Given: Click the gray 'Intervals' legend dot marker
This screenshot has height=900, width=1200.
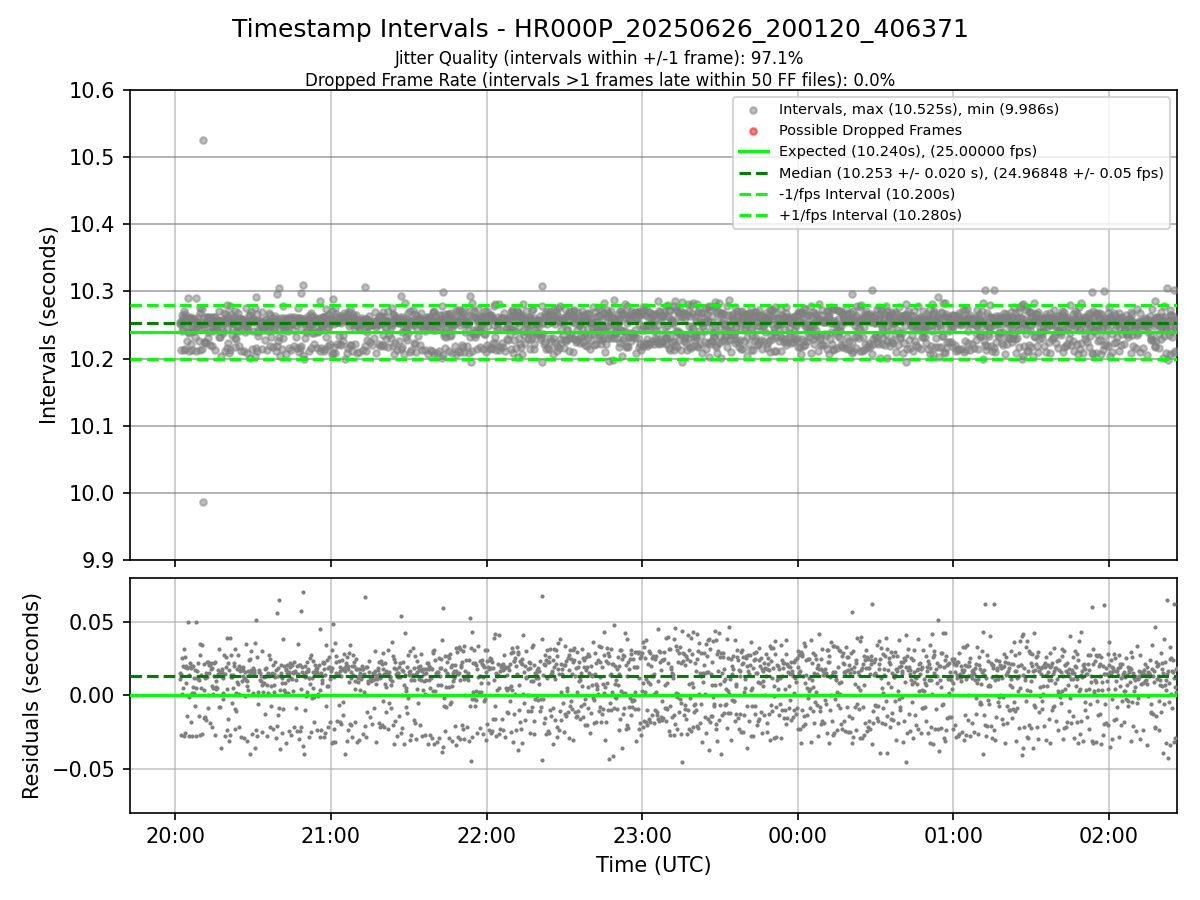Looking at the screenshot, I should (x=753, y=110).
